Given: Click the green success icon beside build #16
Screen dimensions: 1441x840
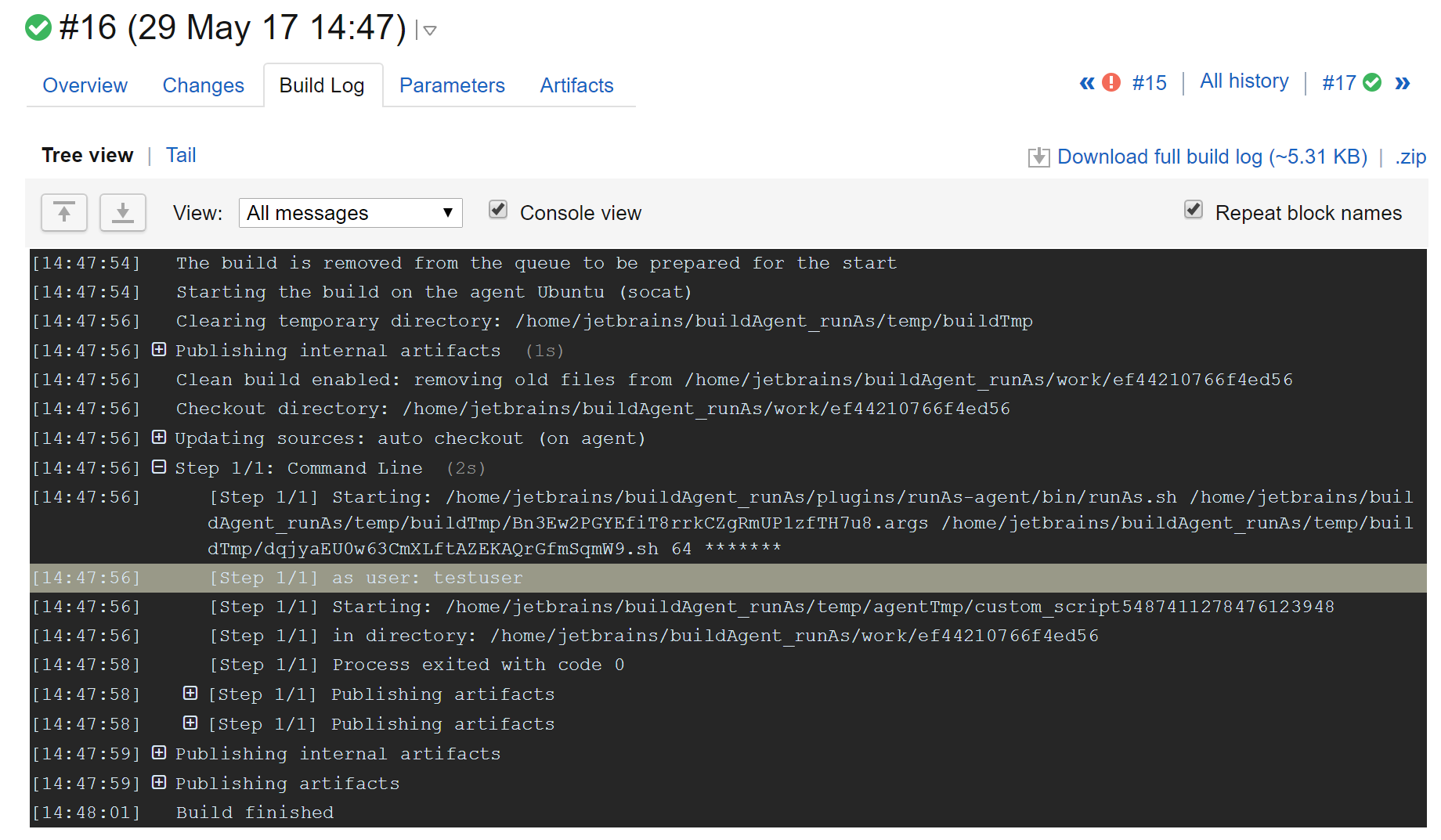Looking at the screenshot, I should (x=38, y=28).
